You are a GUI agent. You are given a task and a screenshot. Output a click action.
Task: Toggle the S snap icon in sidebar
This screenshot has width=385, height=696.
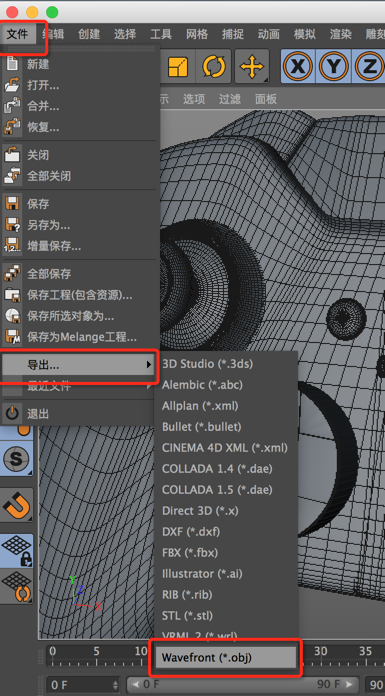click(x=16, y=458)
